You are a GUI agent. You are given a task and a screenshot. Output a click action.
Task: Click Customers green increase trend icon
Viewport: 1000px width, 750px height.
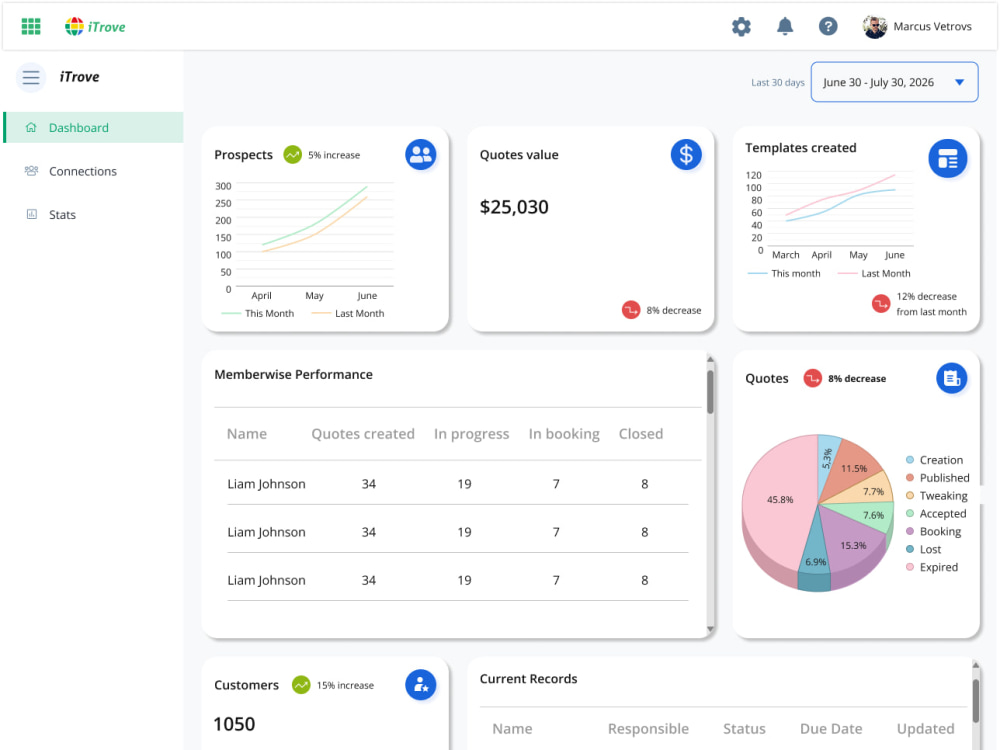[x=301, y=685]
